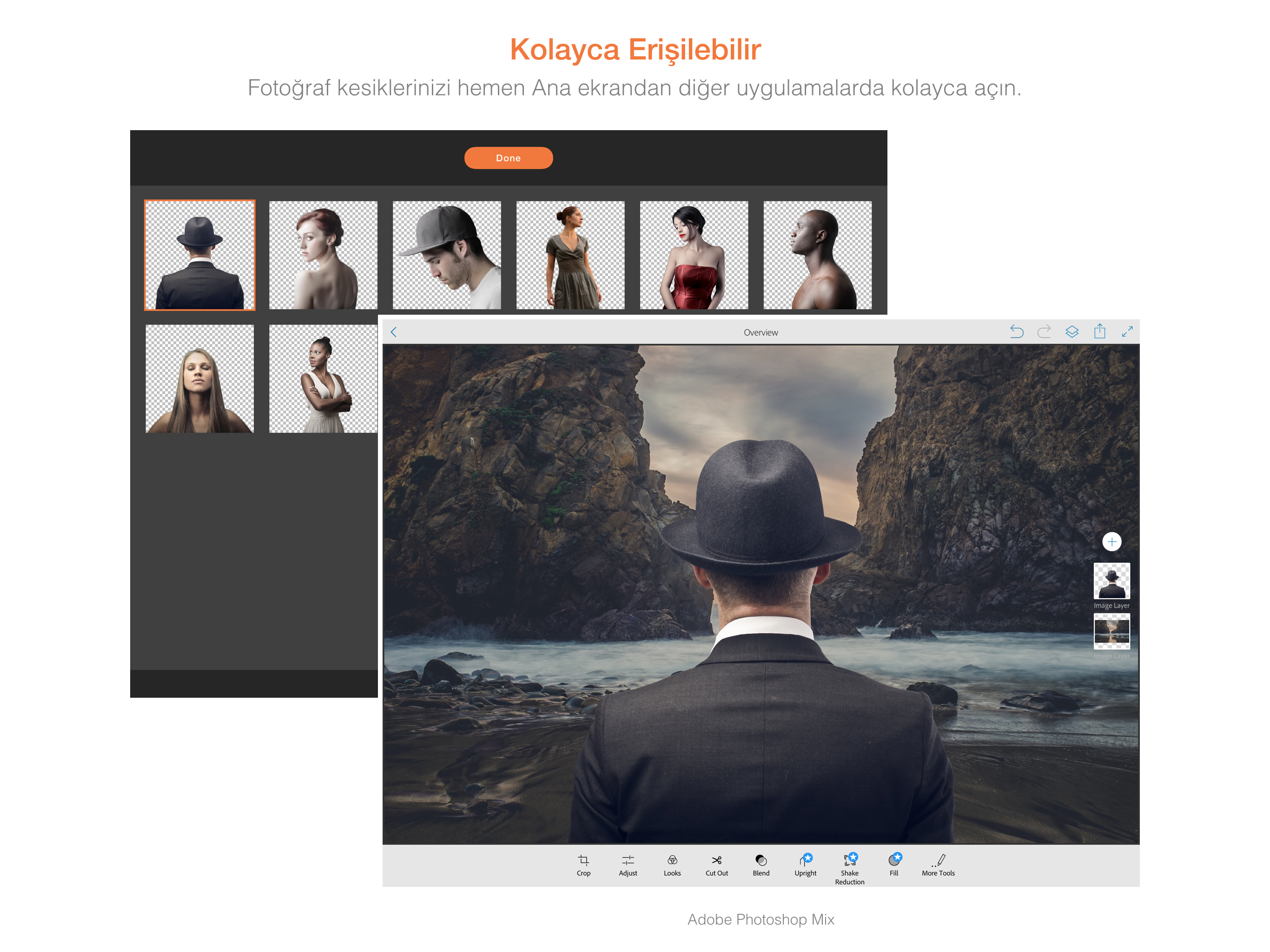Screen dimensions: 1270x952
Task: Click the redo arrow icon
Action: pyautogui.click(x=1044, y=332)
